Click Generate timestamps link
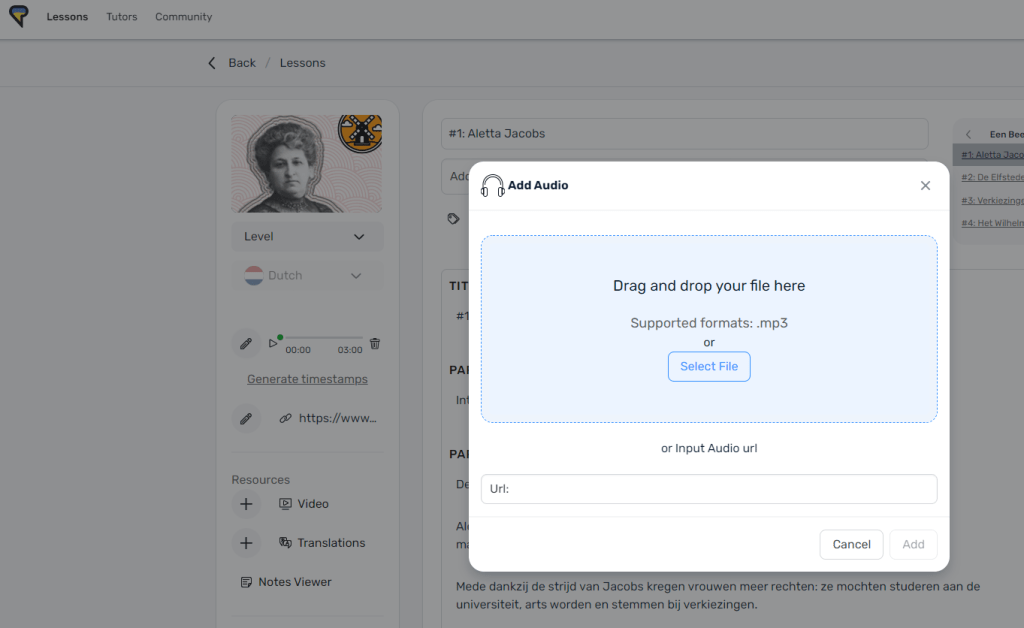Viewport: 1024px width, 628px height. click(307, 379)
